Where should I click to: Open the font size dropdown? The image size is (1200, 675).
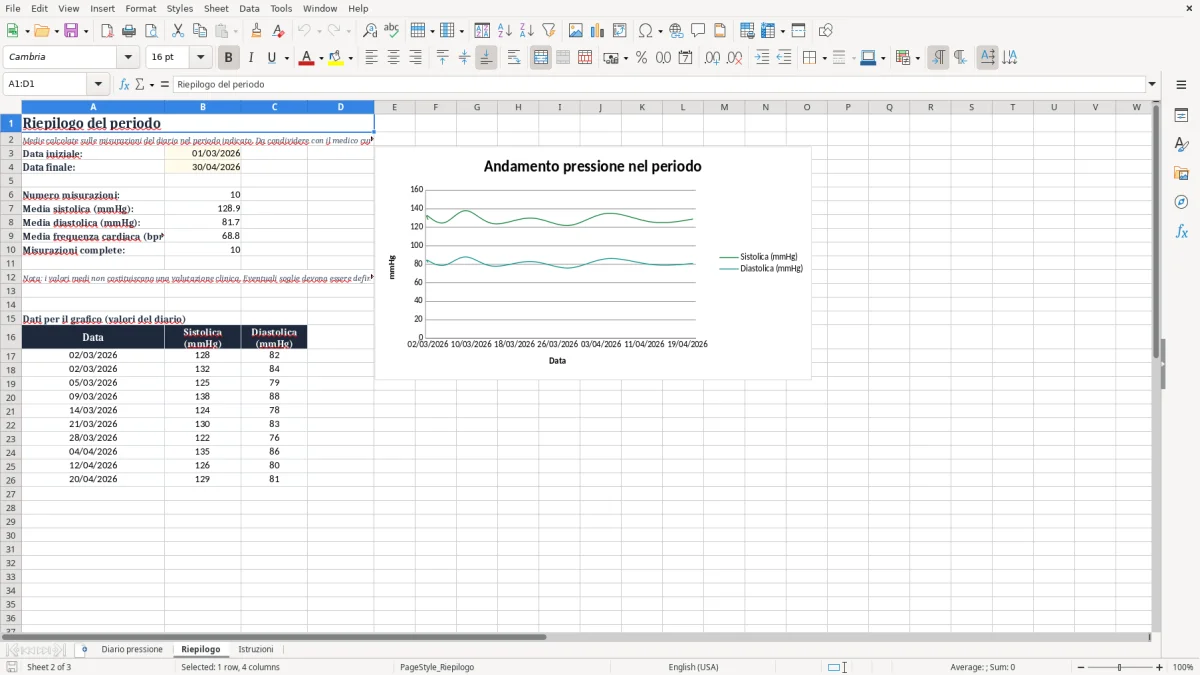coord(200,58)
